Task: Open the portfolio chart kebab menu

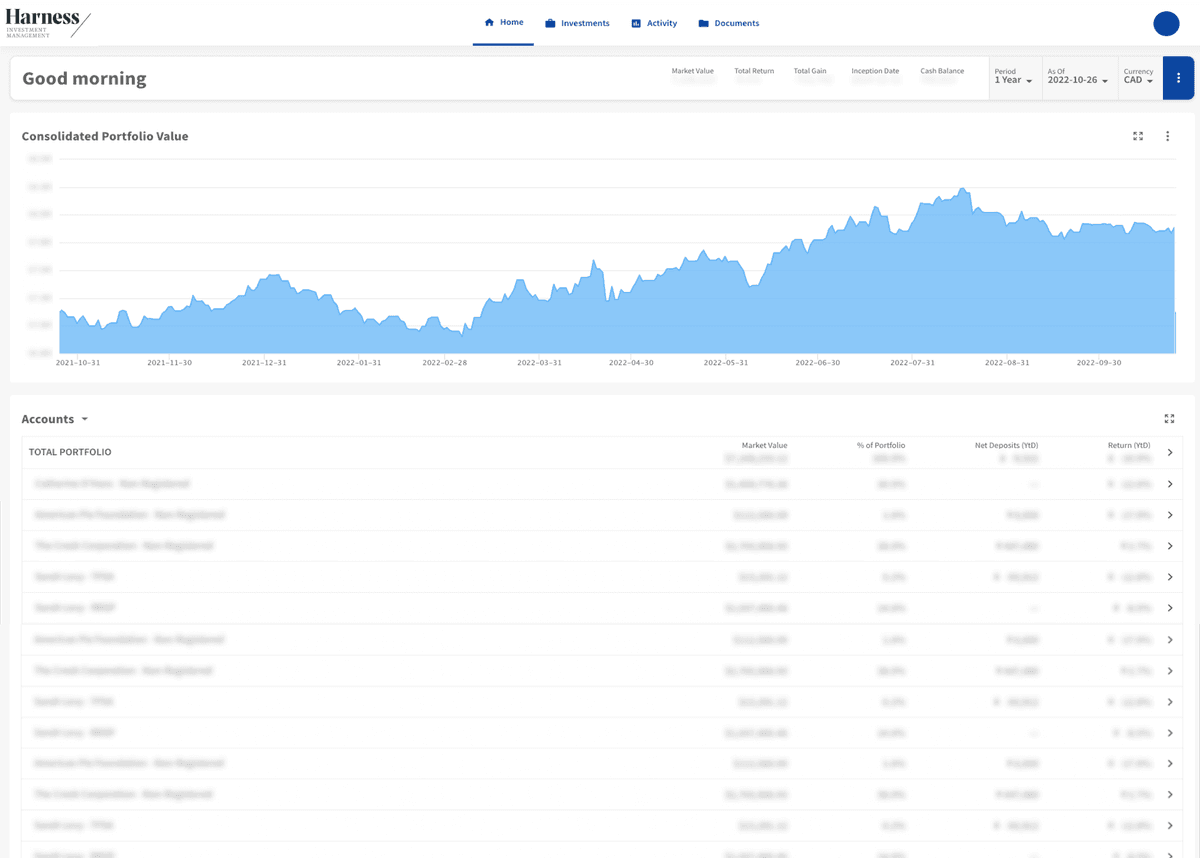Action: [x=1167, y=136]
